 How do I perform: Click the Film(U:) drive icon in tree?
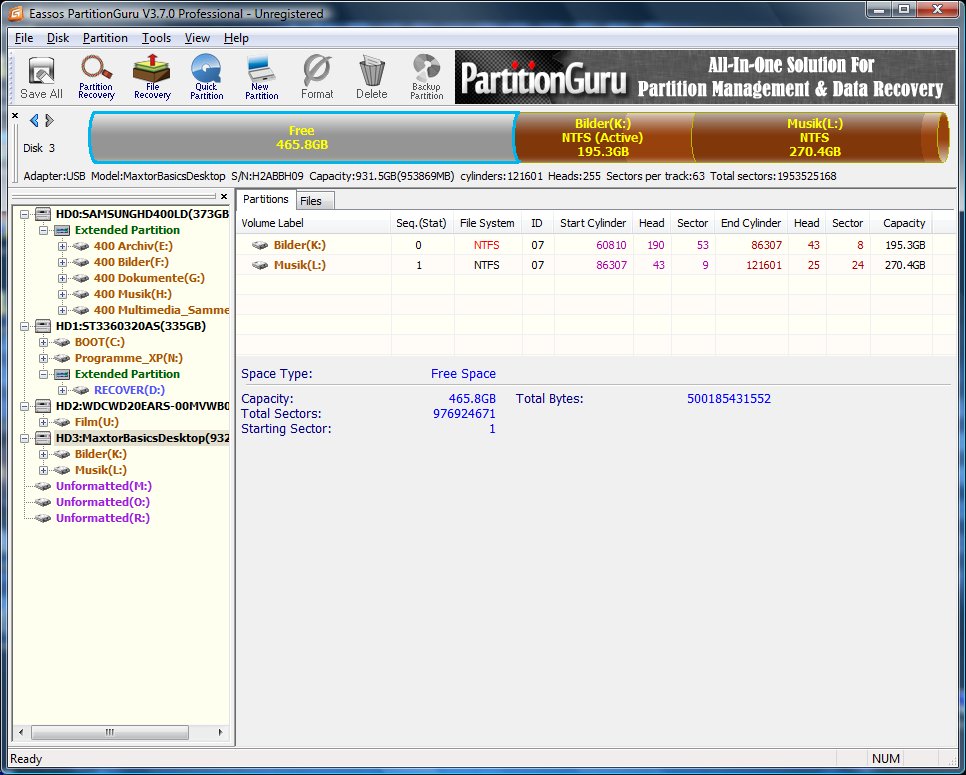pos(62,422)
